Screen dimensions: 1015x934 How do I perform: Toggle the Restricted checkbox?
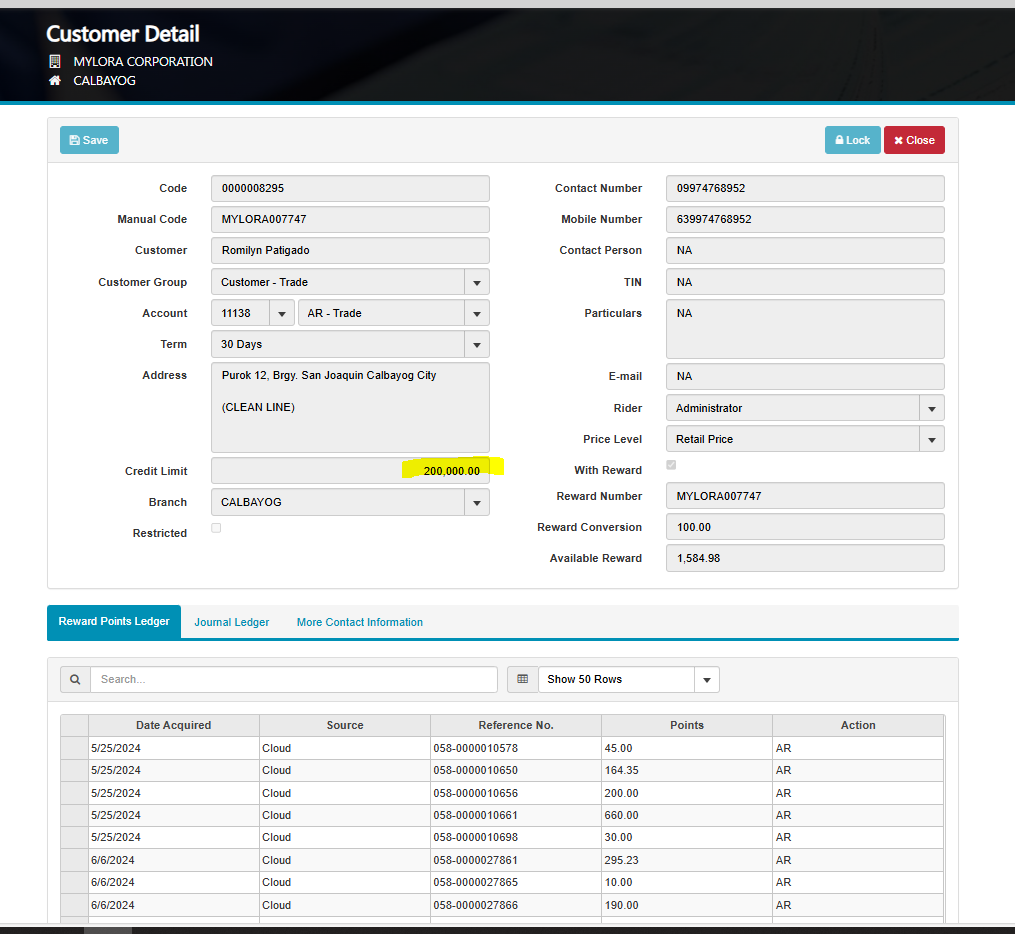pos(217,528)
